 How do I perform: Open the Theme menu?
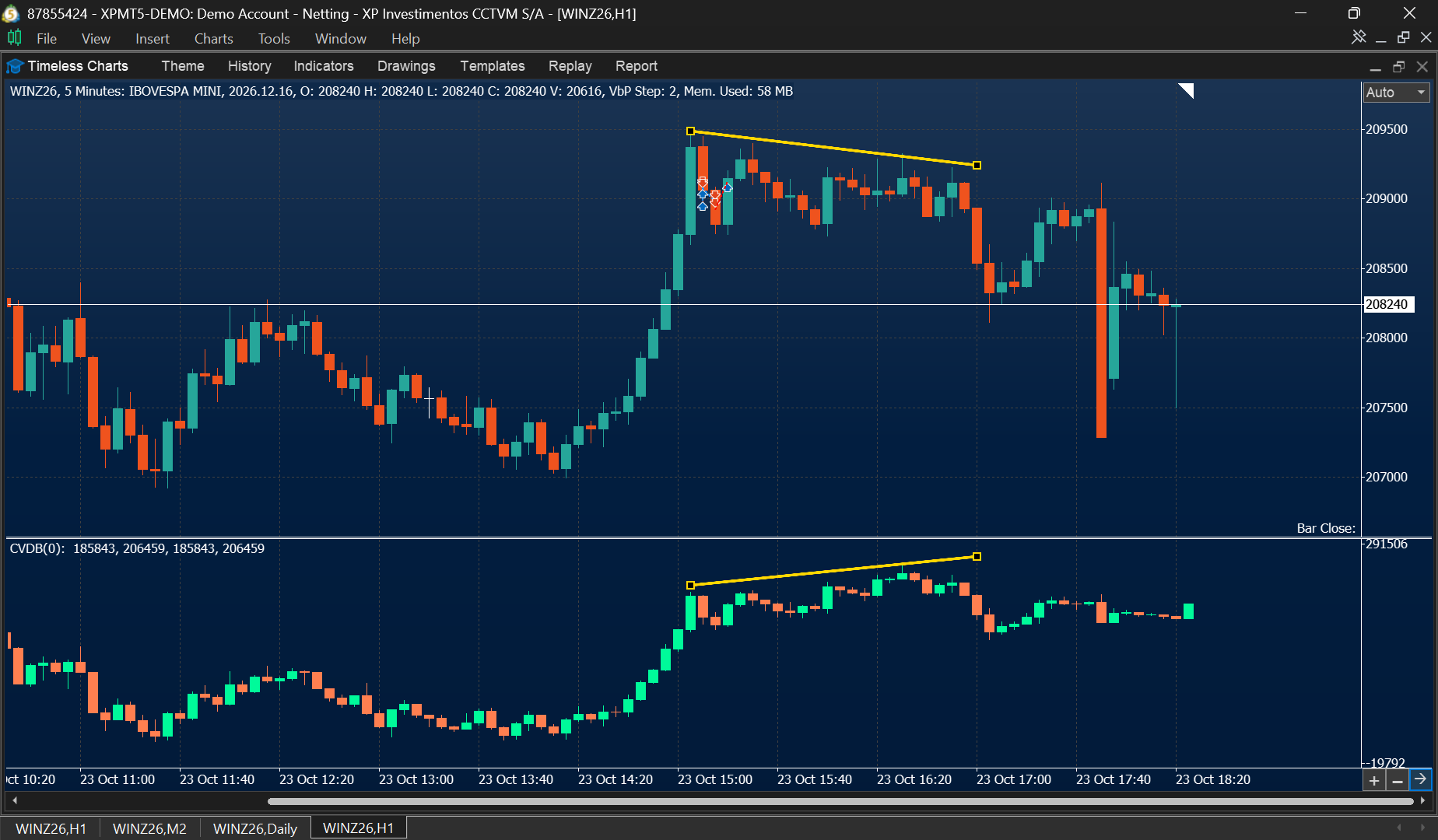[183, 66]
